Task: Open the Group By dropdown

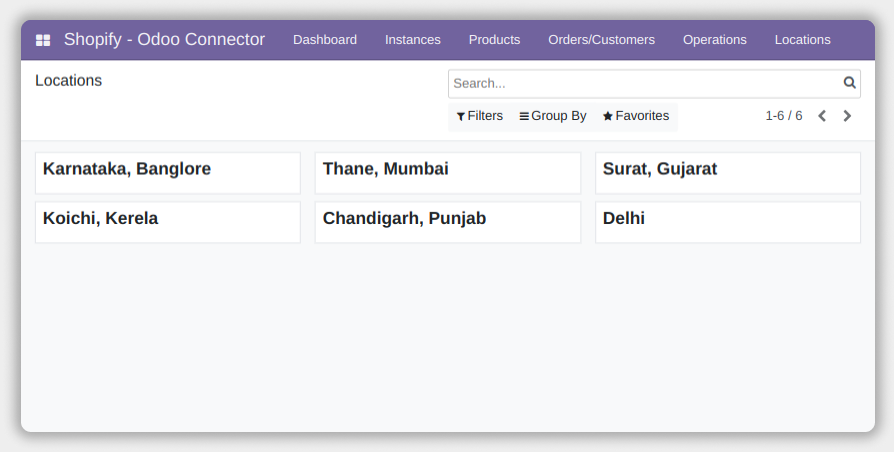Action: [552, 116]
